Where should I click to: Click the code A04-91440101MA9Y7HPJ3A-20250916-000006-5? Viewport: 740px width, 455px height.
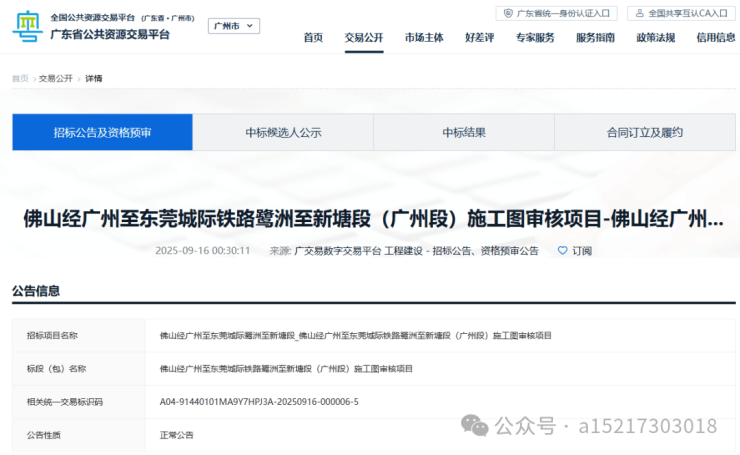coord(259,402)
